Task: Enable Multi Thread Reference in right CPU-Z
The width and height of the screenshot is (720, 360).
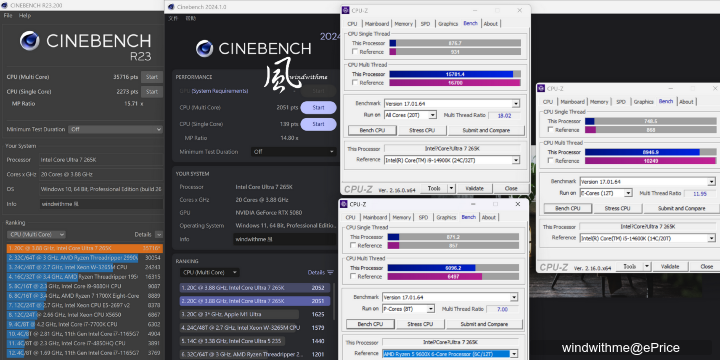Action: click(x=550, y=161)
